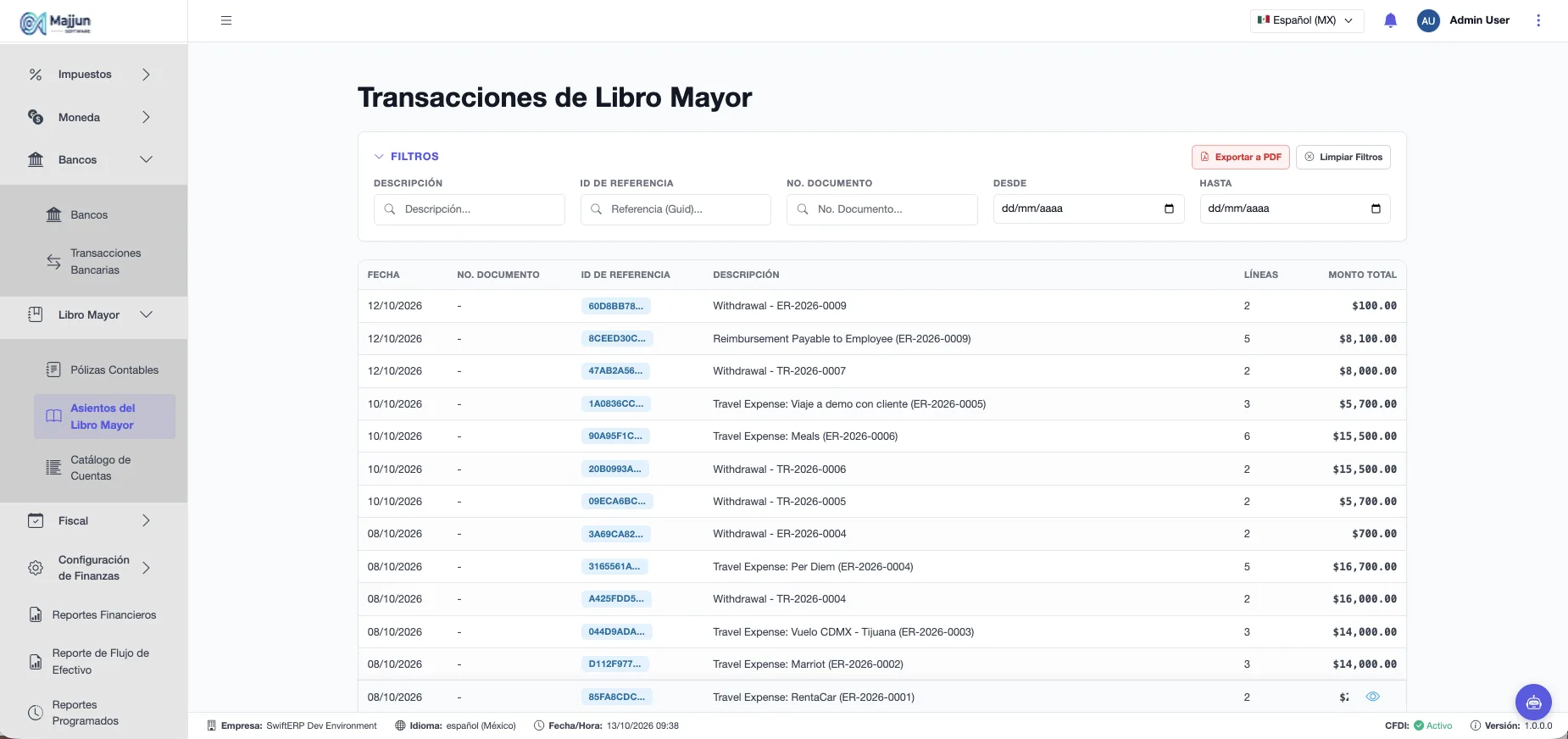Focus the Descripción search field

470,209
